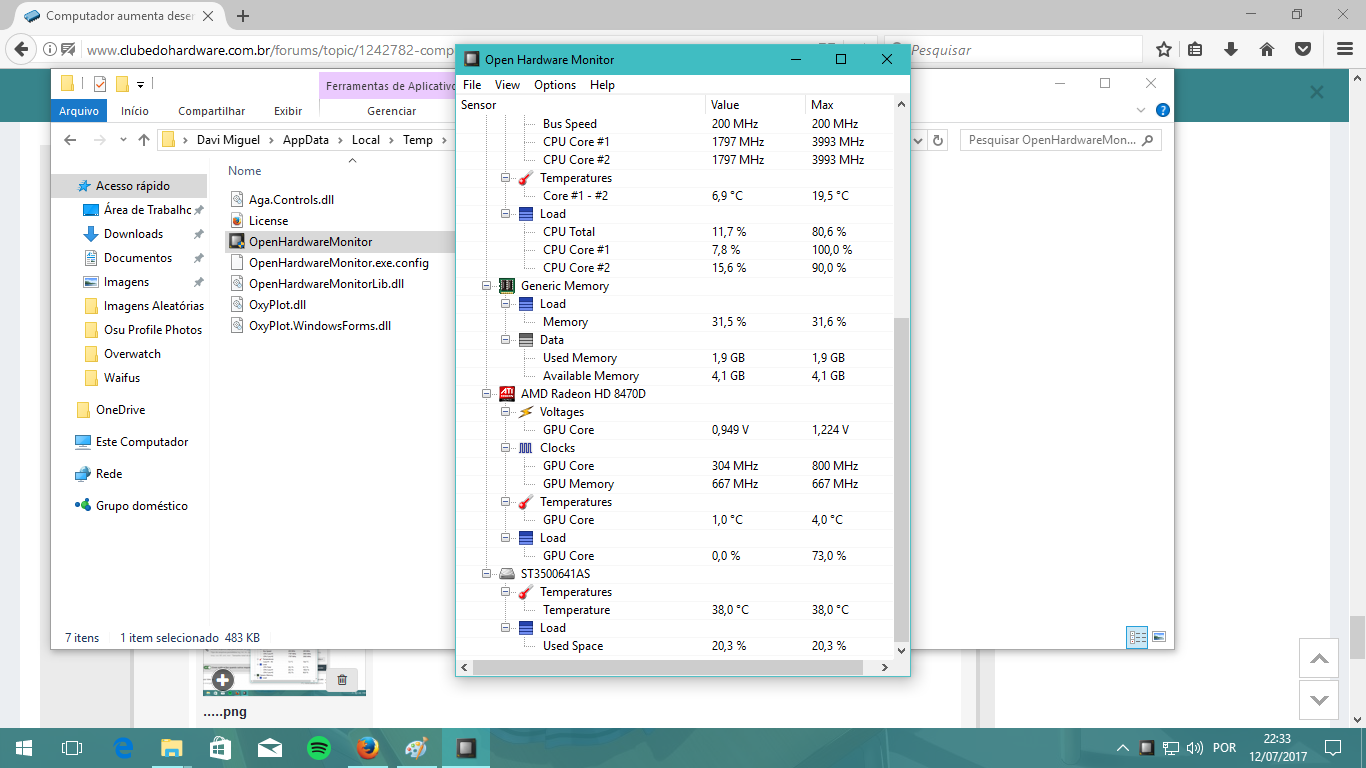Collapse the Clocks group under AMD Radeon
This screenshot has width=1366, height=768.
506,448
